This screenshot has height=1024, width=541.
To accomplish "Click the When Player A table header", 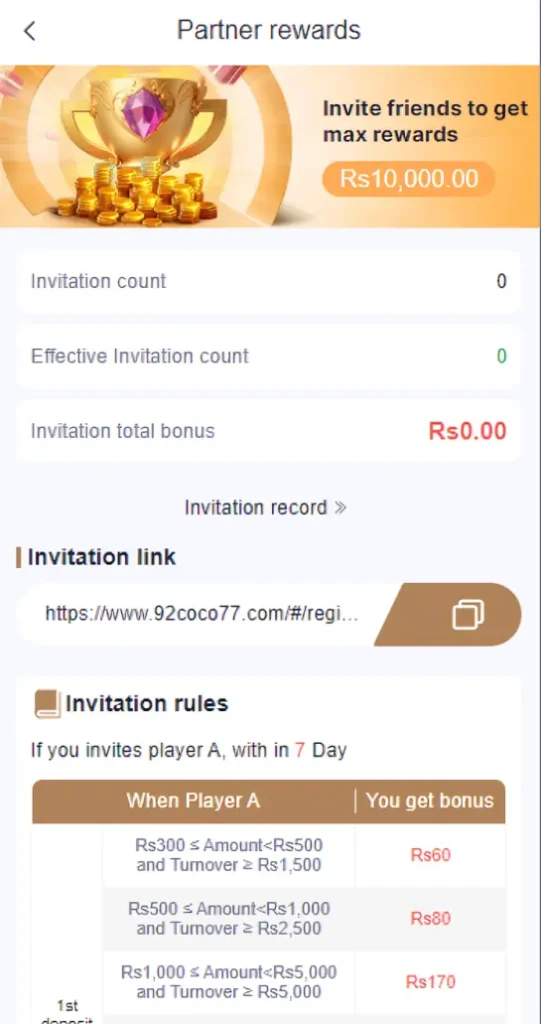I will point(193,801).
